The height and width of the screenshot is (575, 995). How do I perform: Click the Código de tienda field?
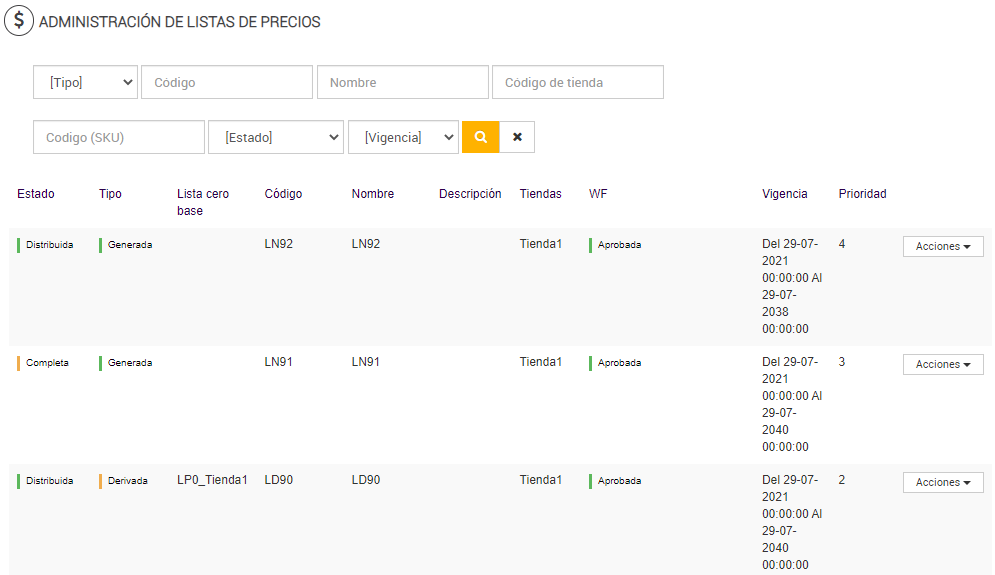click(x=577, y=83)
